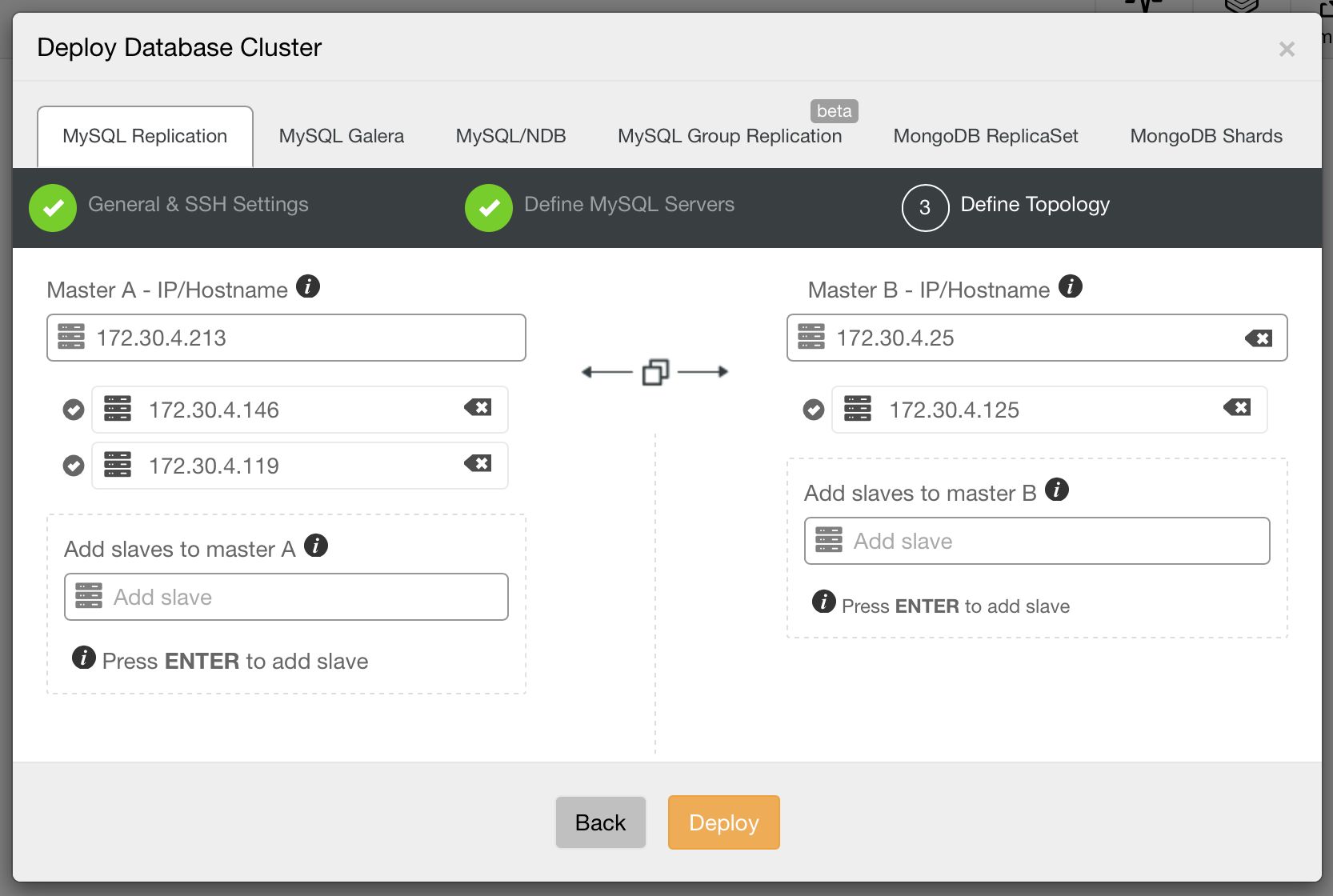Switch to the MySQL Galera tab
This screenshot has height=896, width=1333.
pos(342,136)
